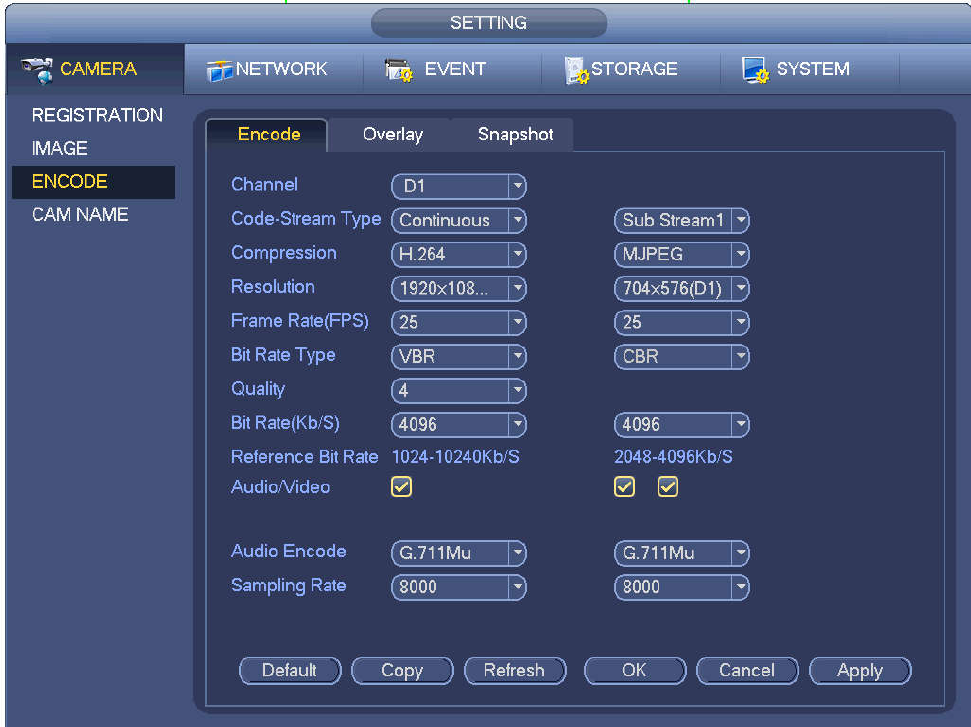
Task: Open the EVENT settings section
Action: pyautogui.click(x=452, y=69)
